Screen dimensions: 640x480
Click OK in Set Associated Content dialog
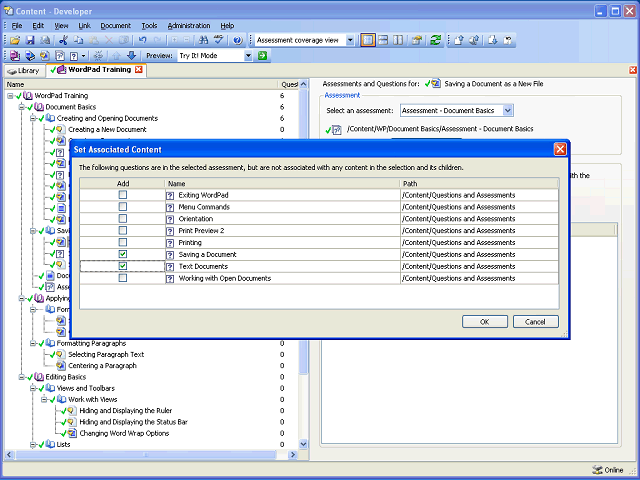pyautogui.click(x=484, y=321)
